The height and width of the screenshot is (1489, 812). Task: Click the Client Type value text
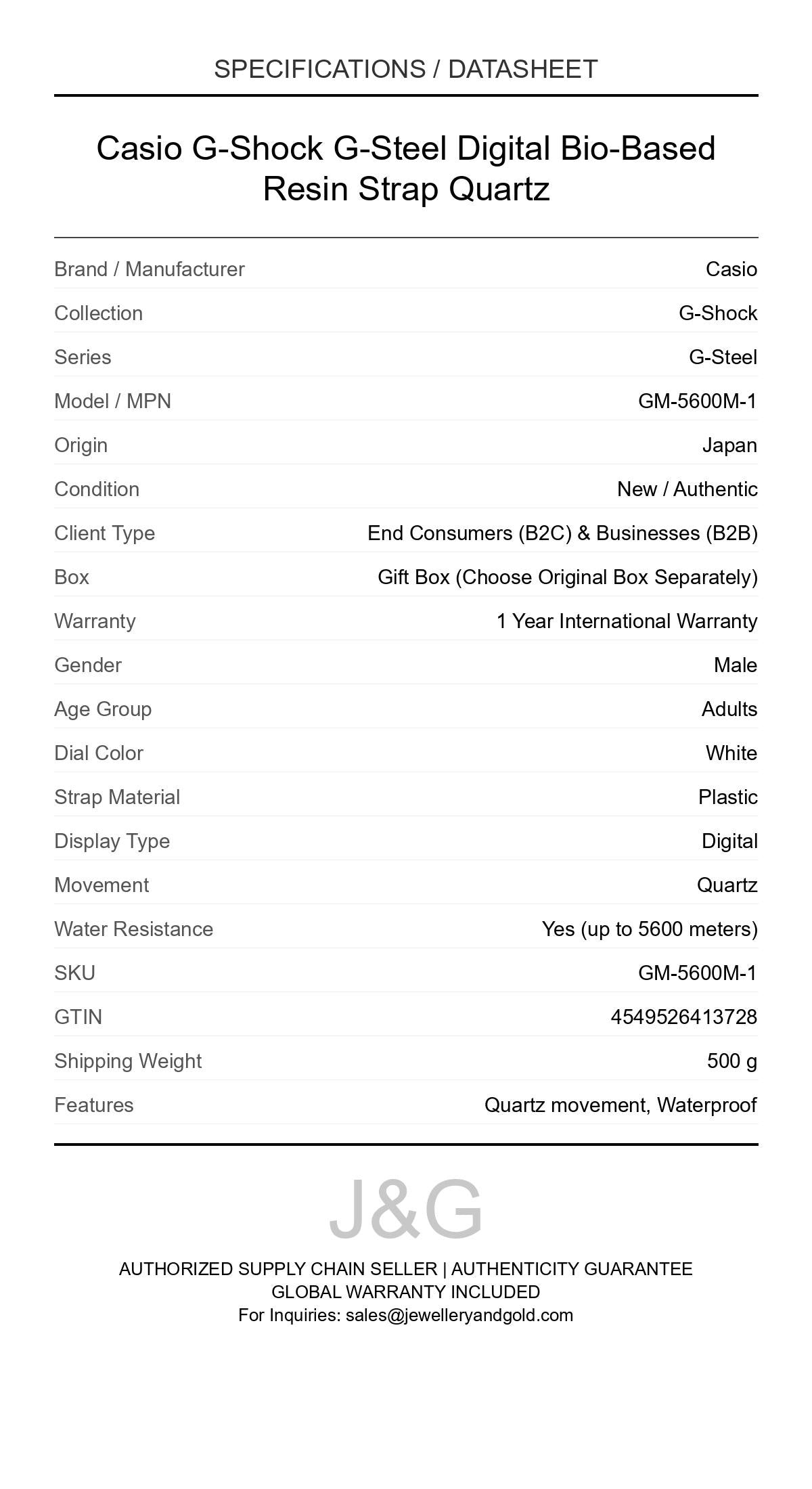pos(562,533)
